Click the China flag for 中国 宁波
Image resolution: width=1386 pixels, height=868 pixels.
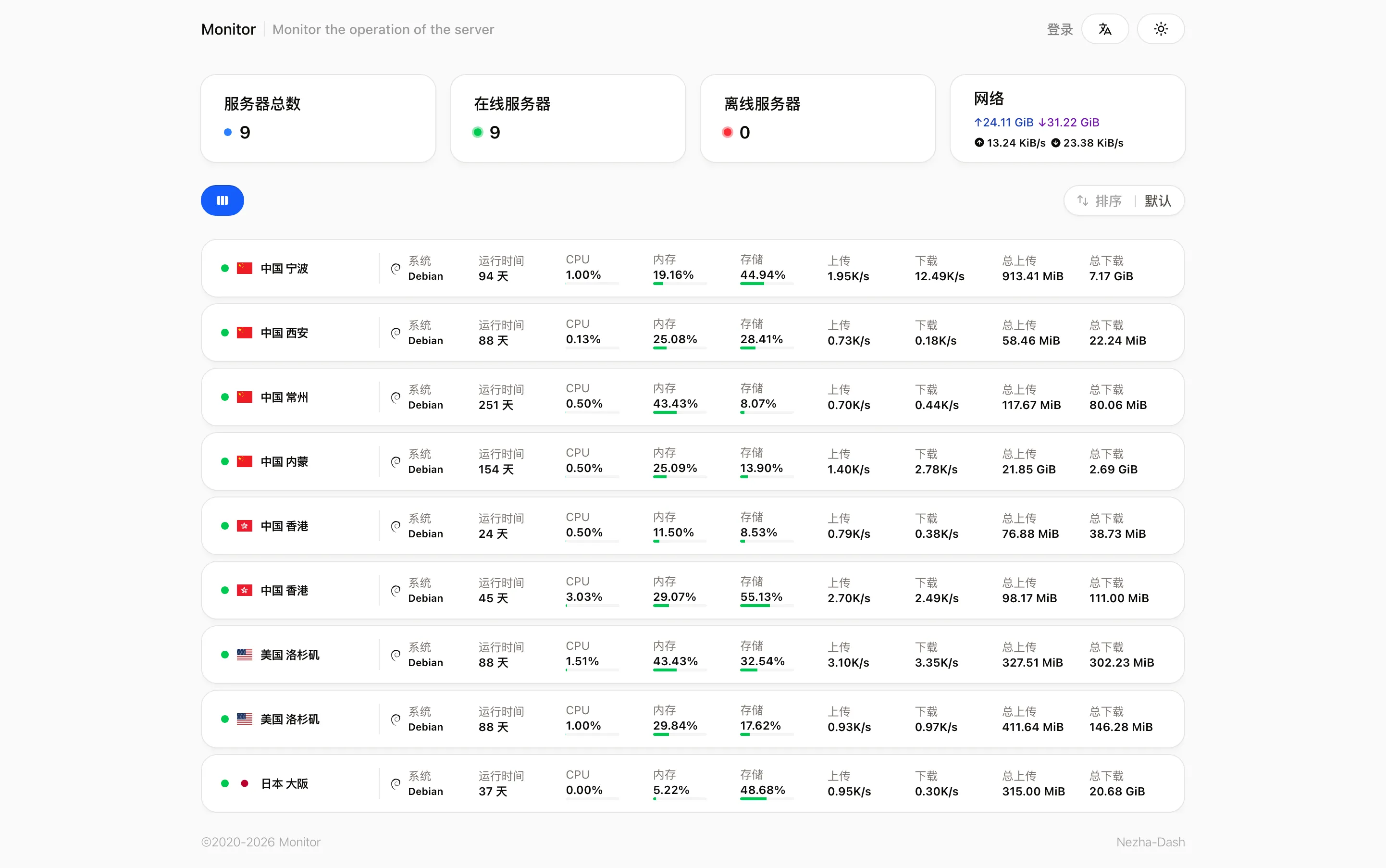click(245, 269)
